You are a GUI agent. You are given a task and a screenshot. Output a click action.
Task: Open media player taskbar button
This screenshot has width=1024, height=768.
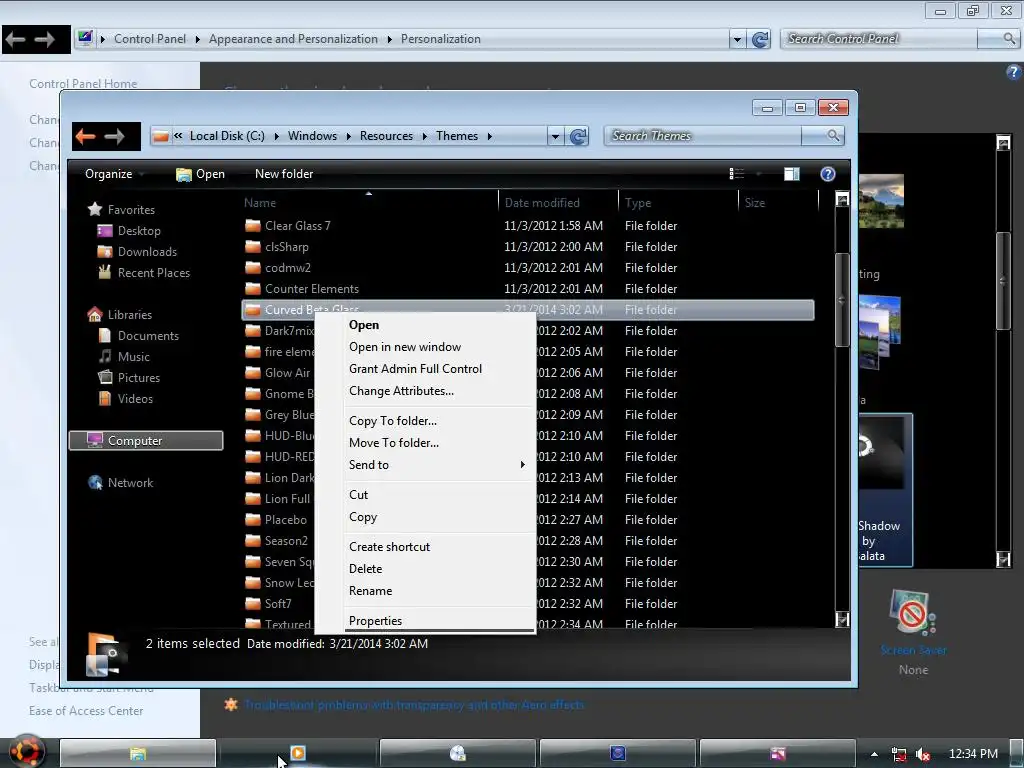pos(298,753)
